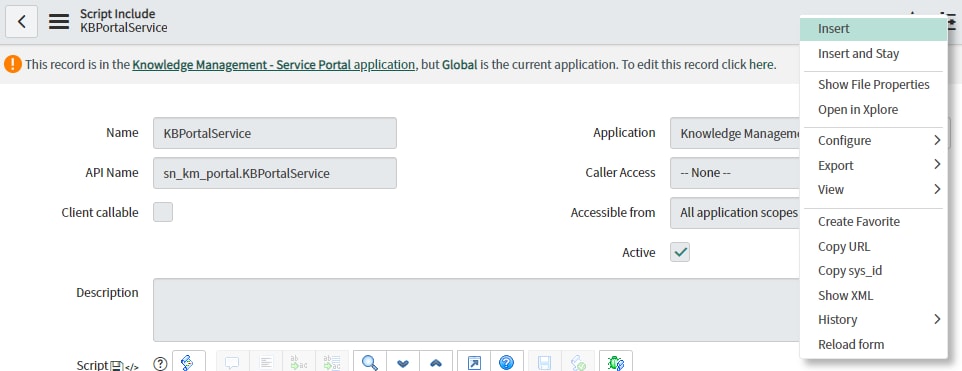Choose Show XML menu entry

[x=874, y=296]
